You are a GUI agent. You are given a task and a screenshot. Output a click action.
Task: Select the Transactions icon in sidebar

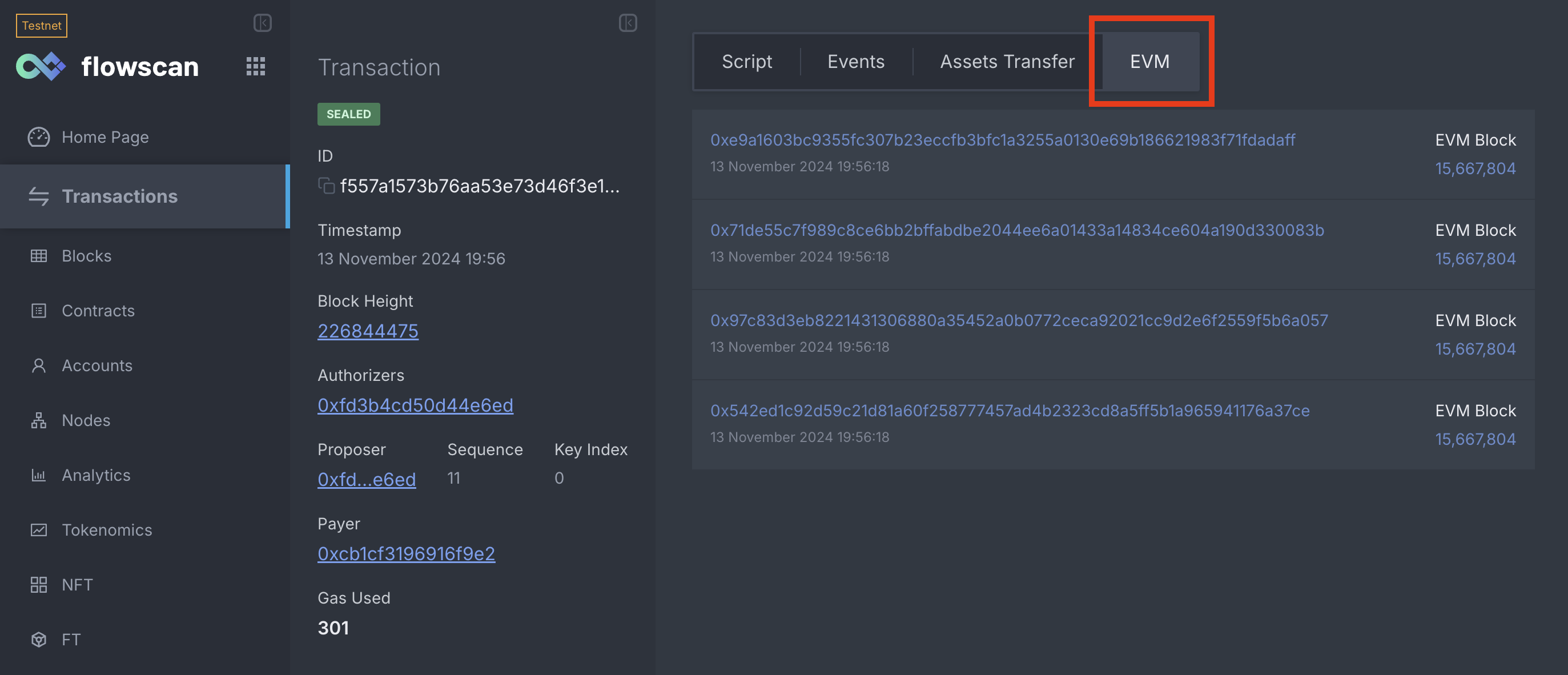39,196
